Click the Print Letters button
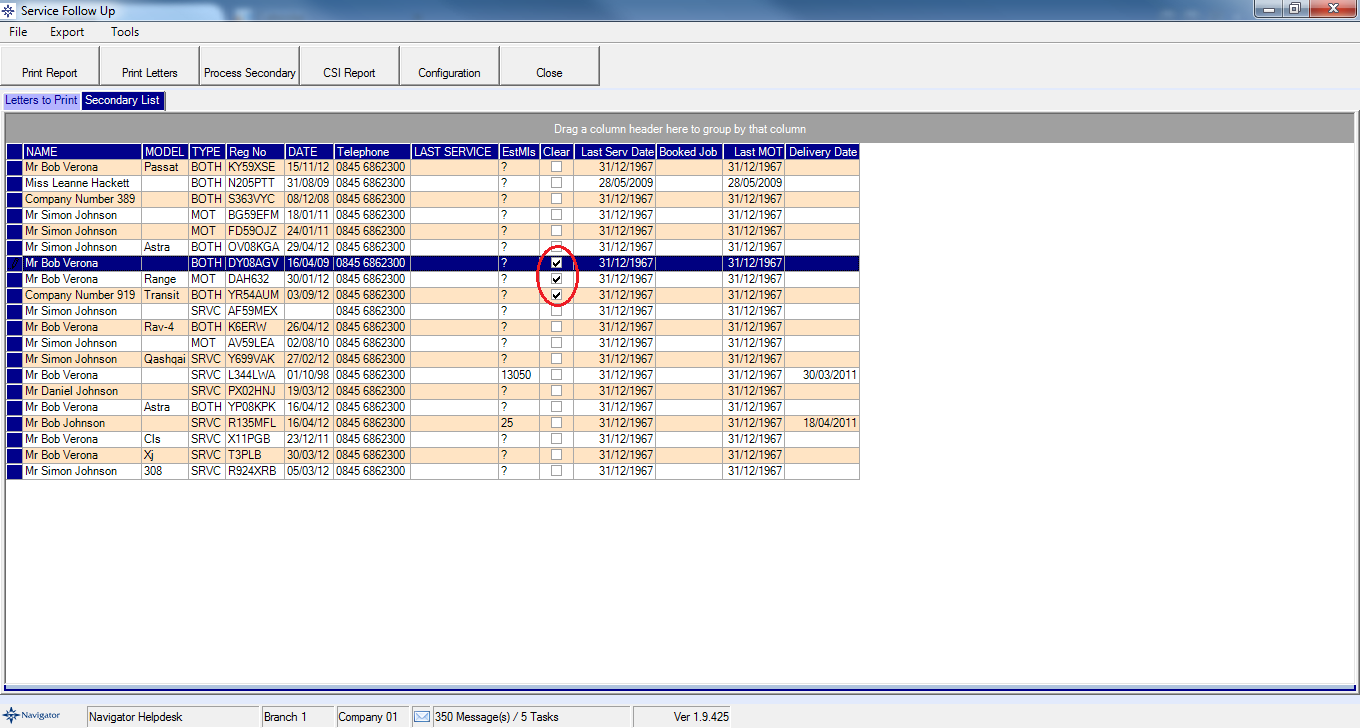Viewport: 1360px width, 728px height. tap(150, 66)
